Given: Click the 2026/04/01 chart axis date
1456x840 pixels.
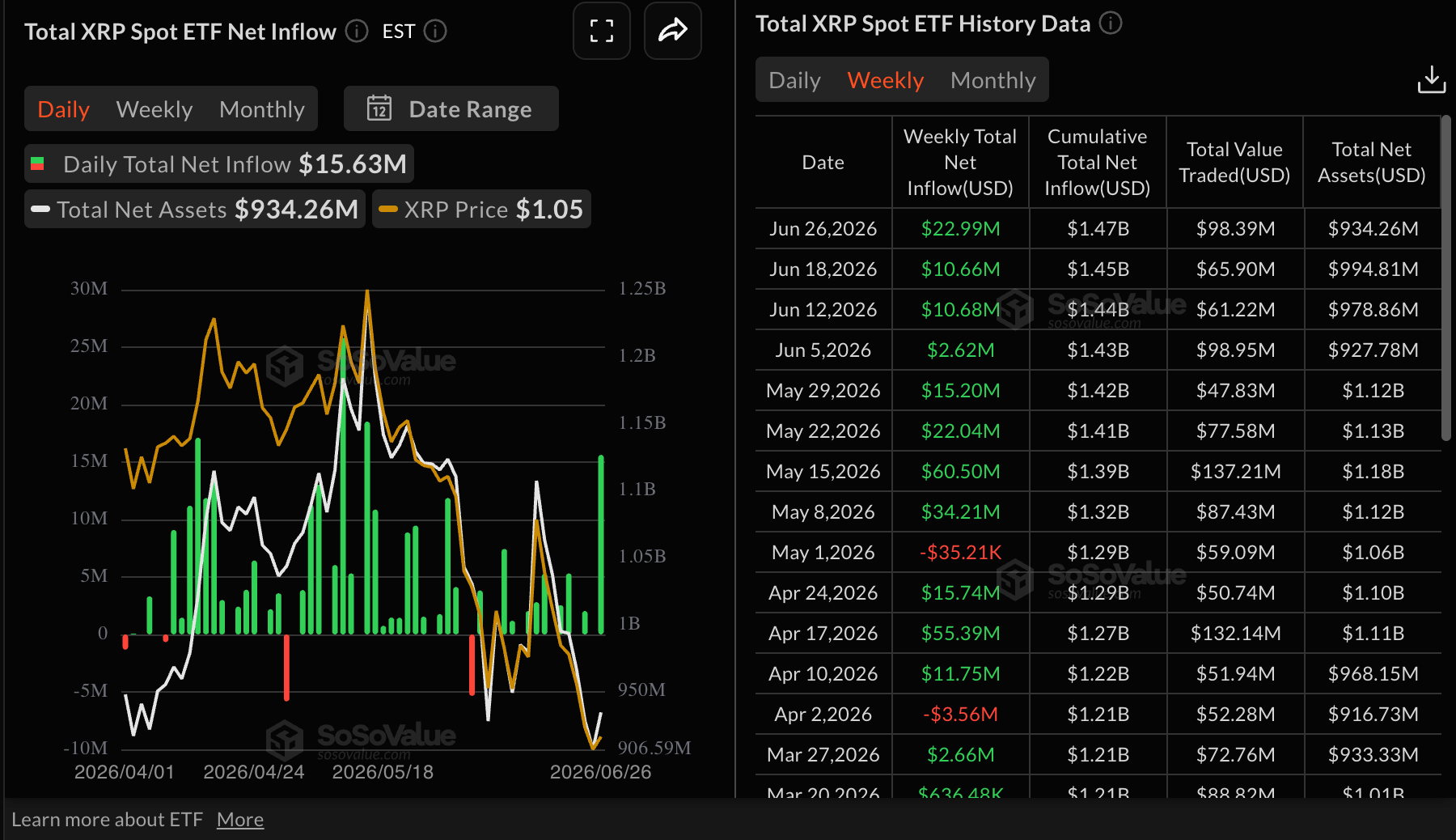Looking at the screenshot, I should [x=125, y=772].
